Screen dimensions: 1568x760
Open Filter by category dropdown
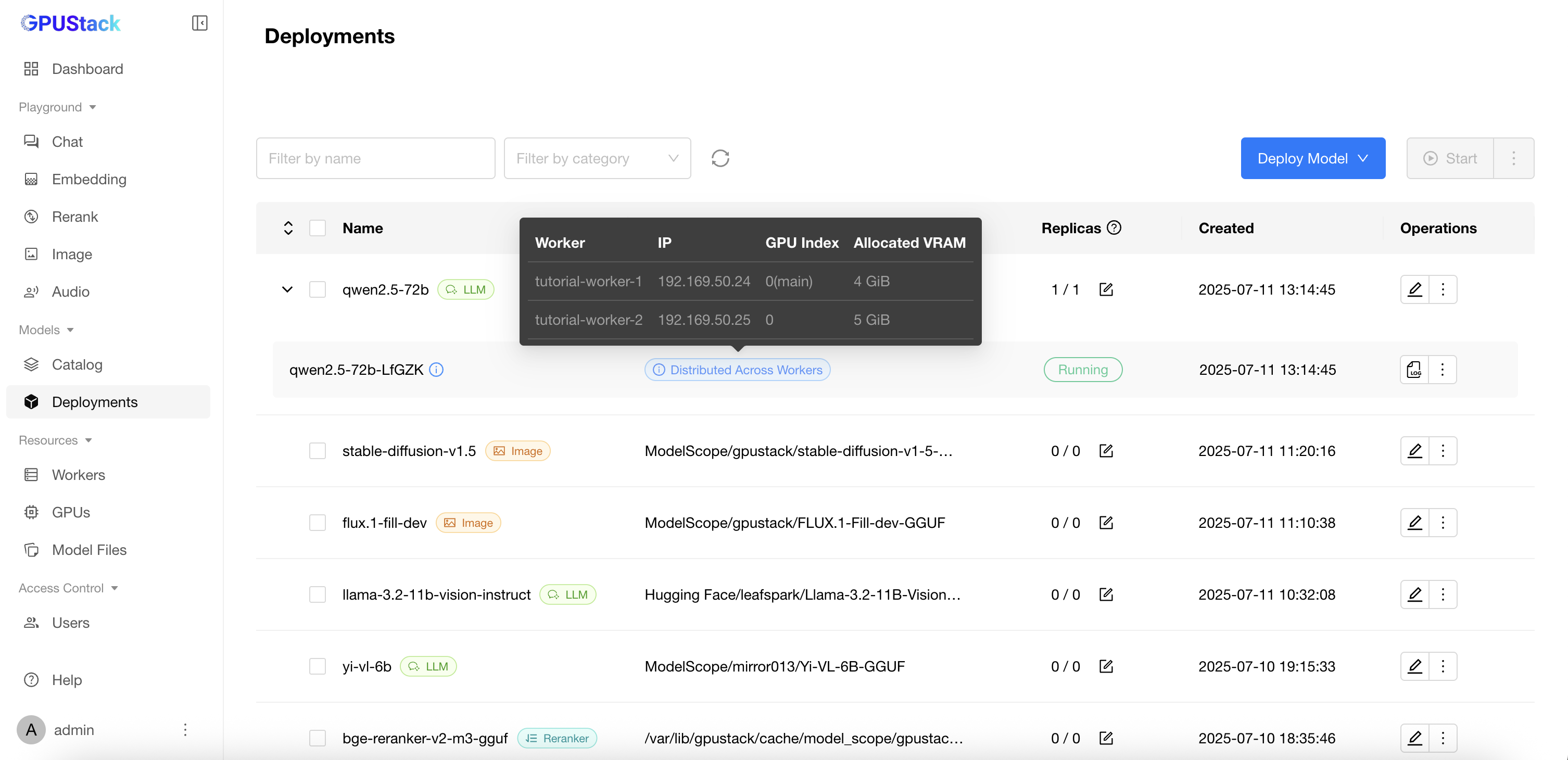click(x=597, y=158)
